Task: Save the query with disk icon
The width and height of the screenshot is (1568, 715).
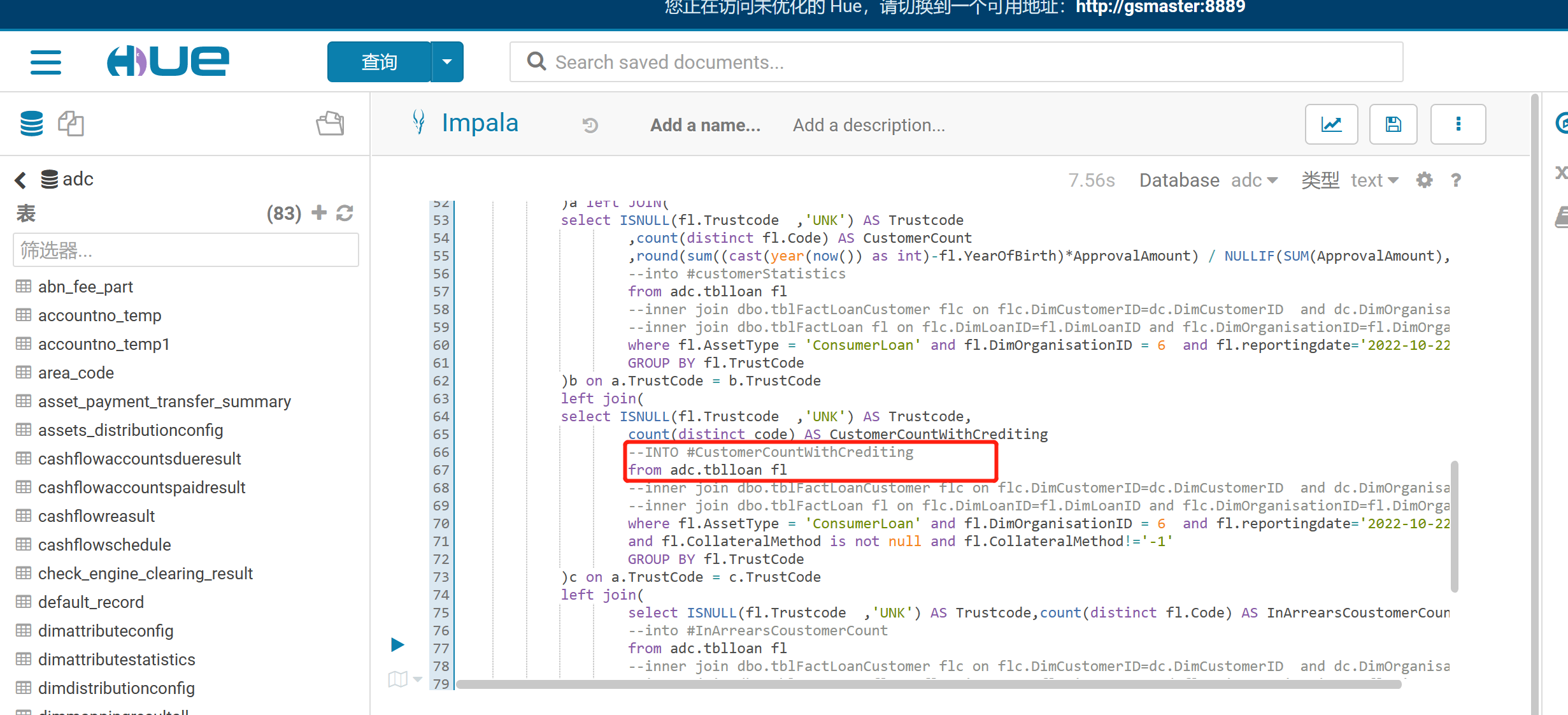Action: pos(1393,124)
